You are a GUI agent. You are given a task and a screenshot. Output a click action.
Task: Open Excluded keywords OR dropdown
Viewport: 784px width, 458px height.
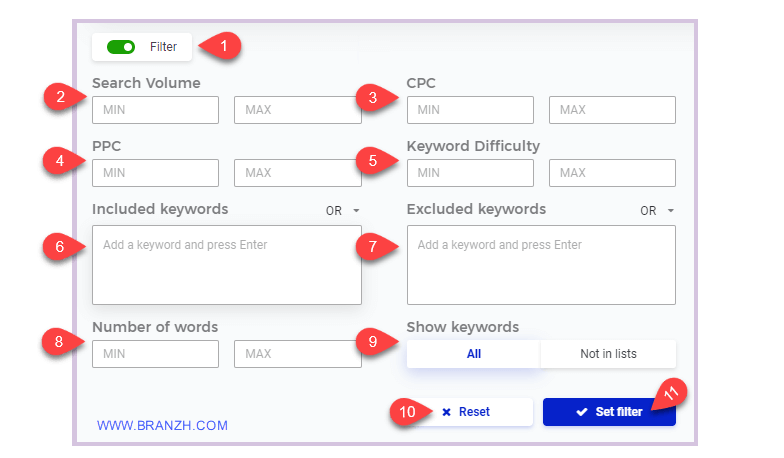tap(658, 210)
